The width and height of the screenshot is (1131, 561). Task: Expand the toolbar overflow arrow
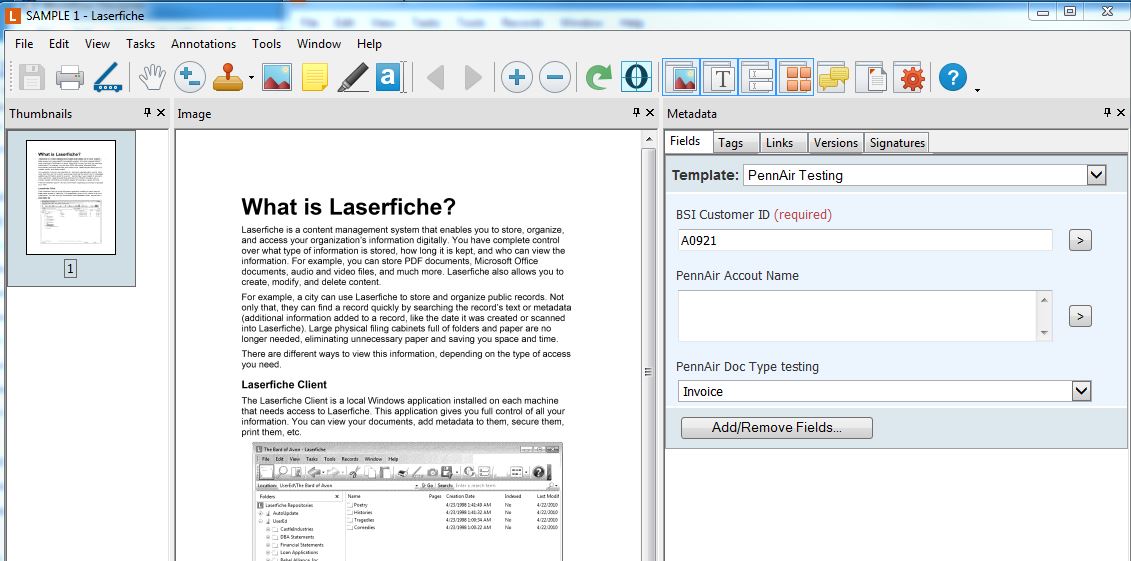point(977,90)
